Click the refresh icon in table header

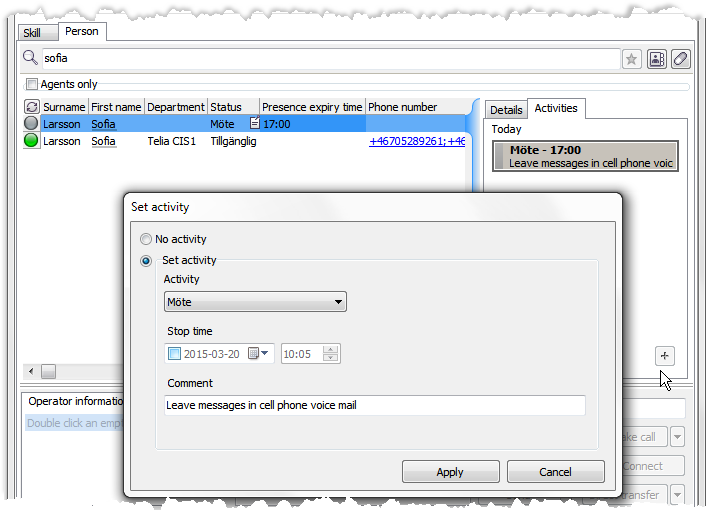coord(31,107)
